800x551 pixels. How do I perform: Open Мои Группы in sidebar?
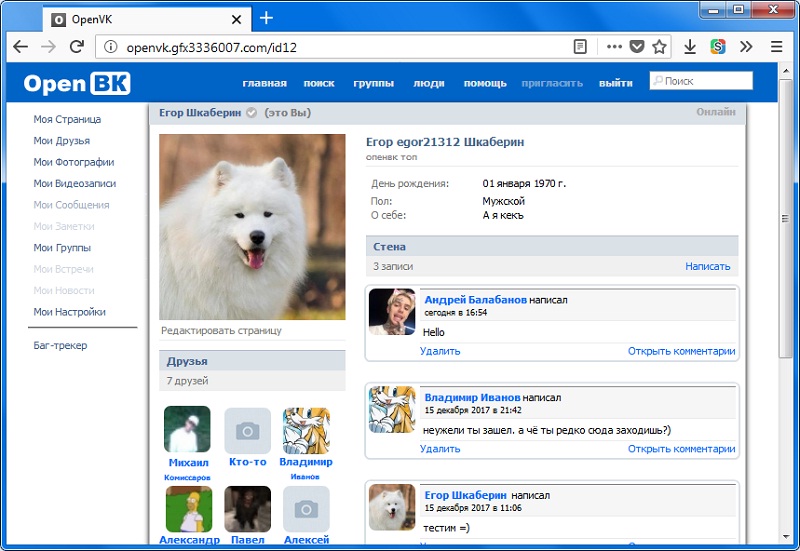(x=62, y=247)
